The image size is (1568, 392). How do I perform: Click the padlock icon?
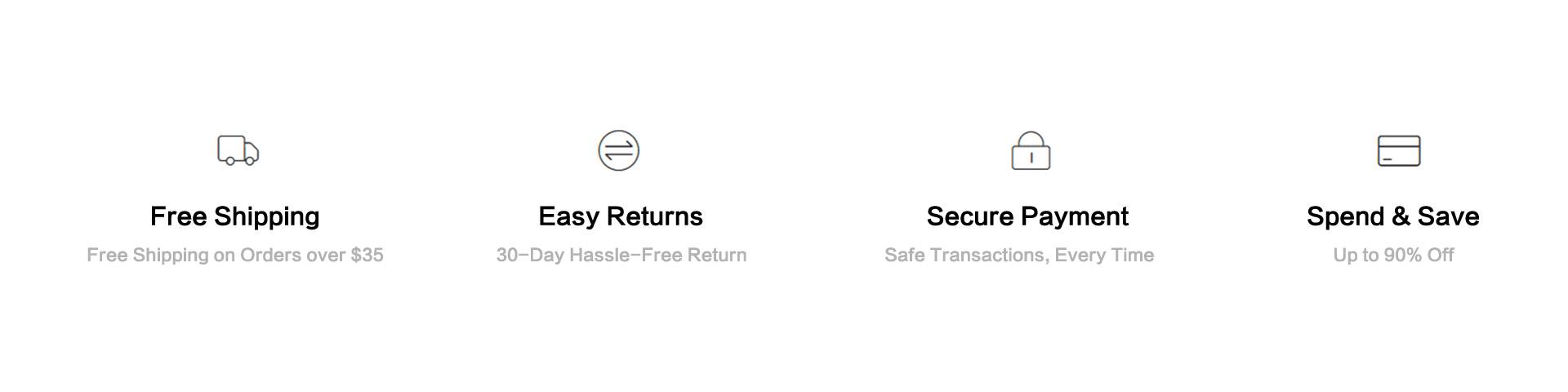[x=1031, y=151]
